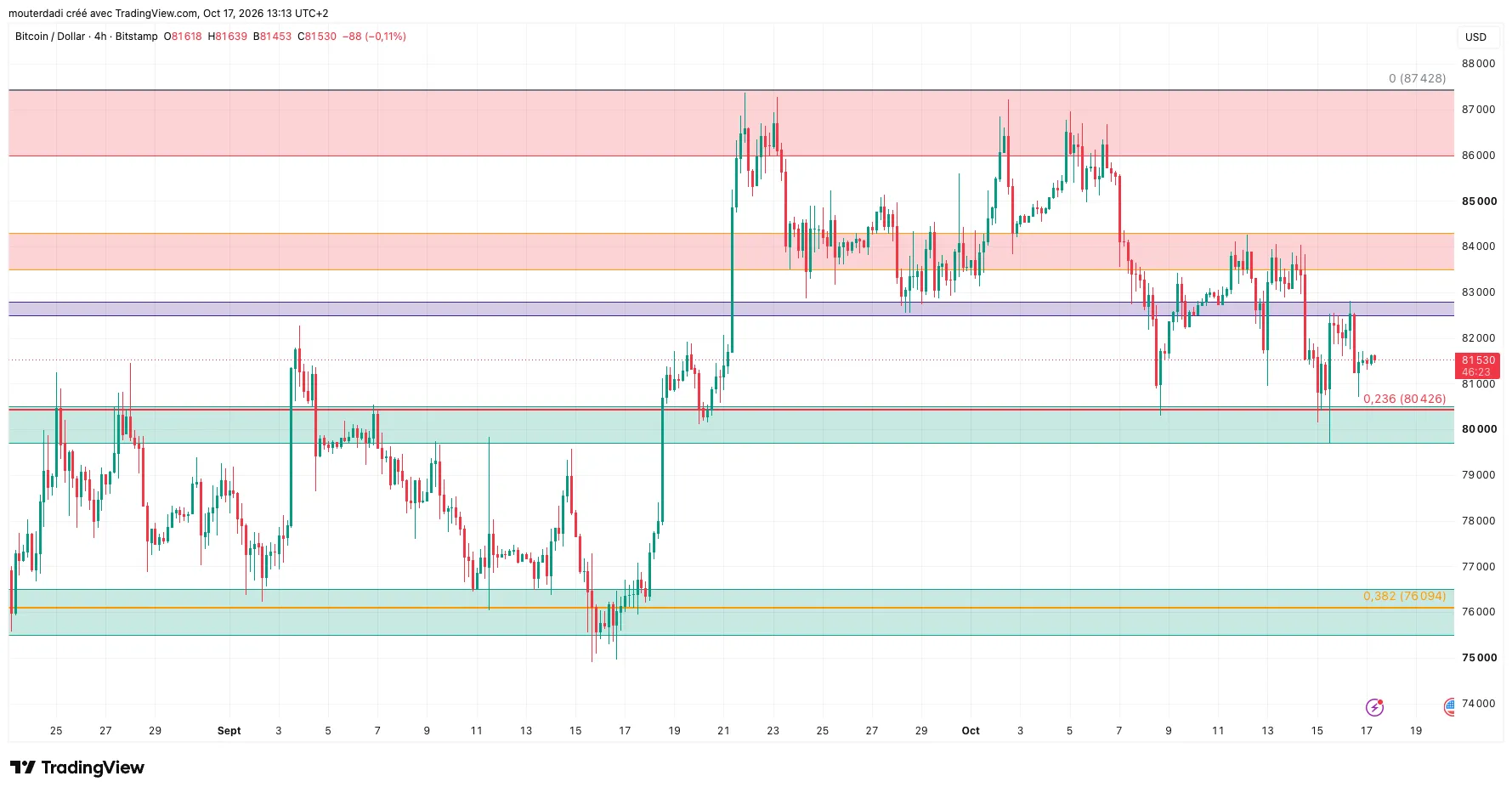This screenshot has height=793, width=1512.
Task: Click the header text mouterdadi créé avec TradingView.com
Action: coord(104,14)
